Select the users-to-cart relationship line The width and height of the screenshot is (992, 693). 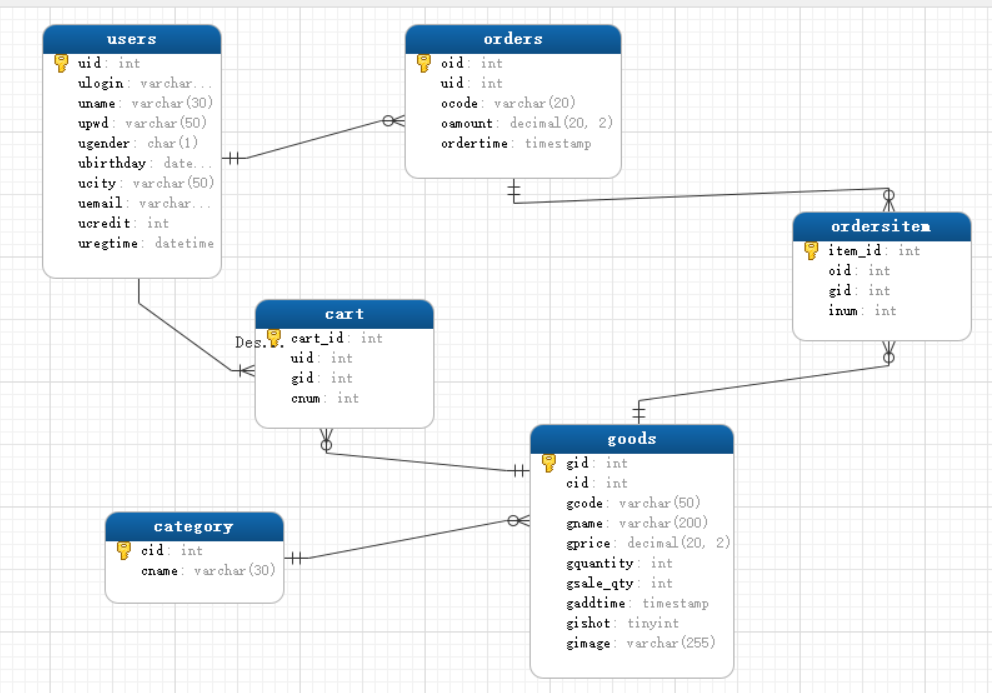point(185,337)
